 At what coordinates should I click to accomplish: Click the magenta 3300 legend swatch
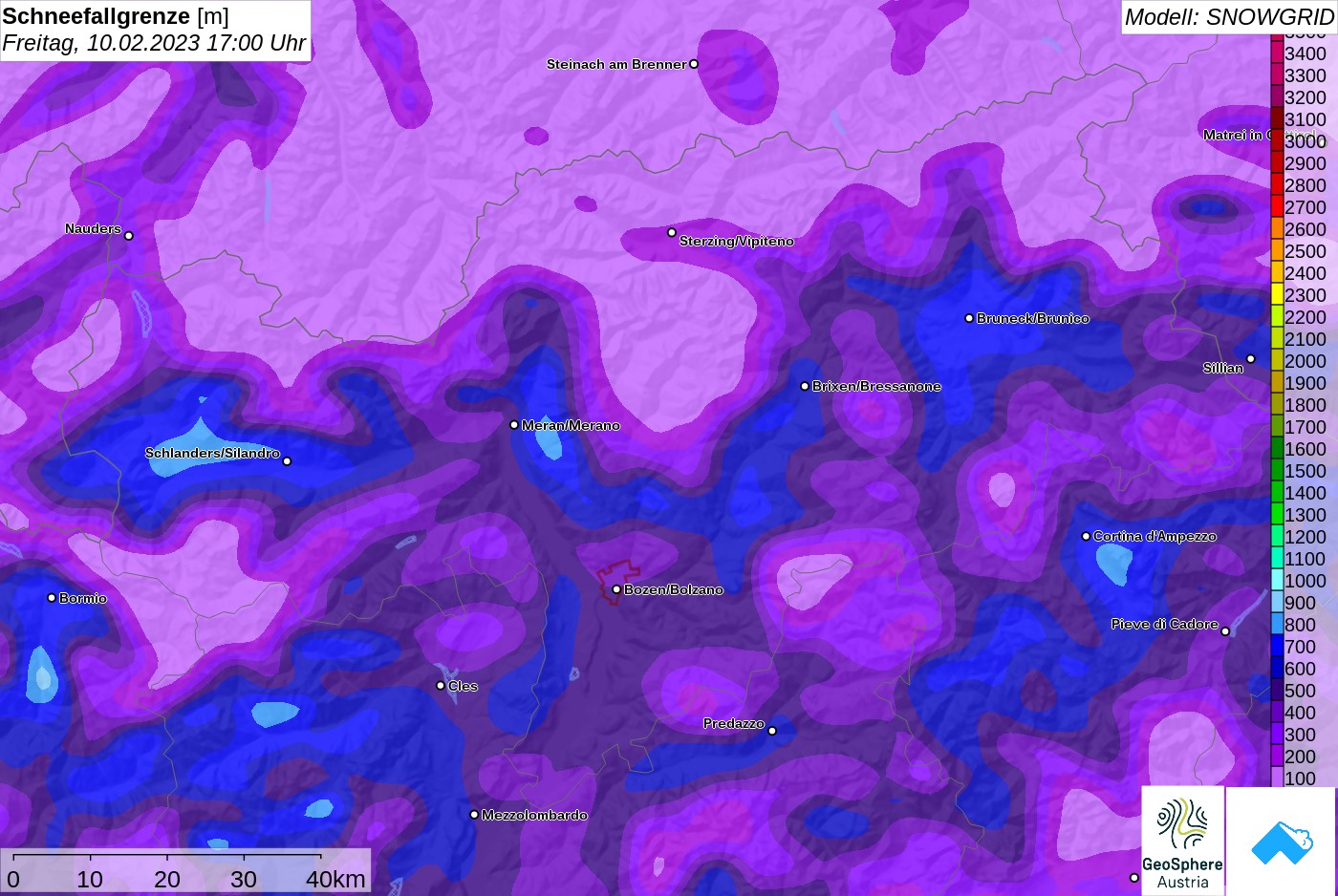click(1277, 75)
